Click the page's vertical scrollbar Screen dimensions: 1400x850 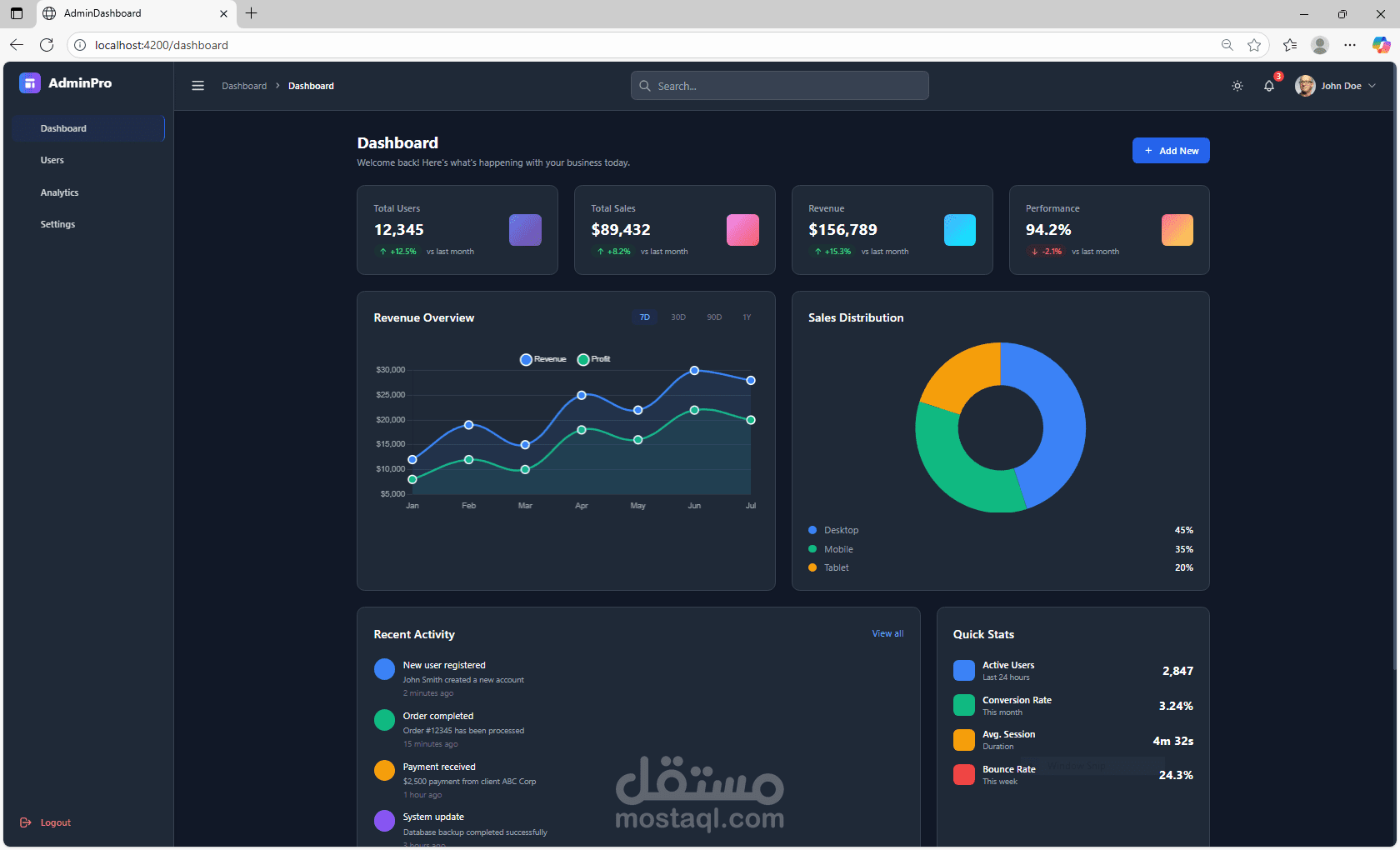coord(1395,367)
